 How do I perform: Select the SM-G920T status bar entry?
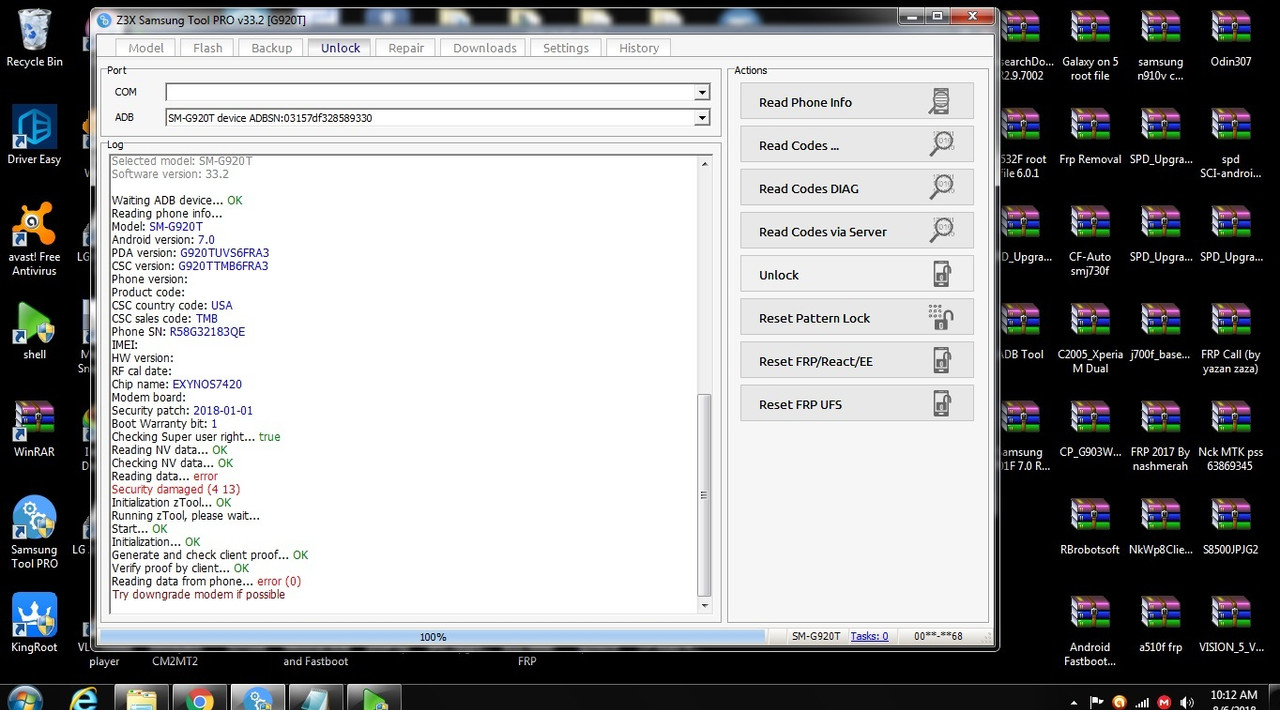[x=816, y=636]
